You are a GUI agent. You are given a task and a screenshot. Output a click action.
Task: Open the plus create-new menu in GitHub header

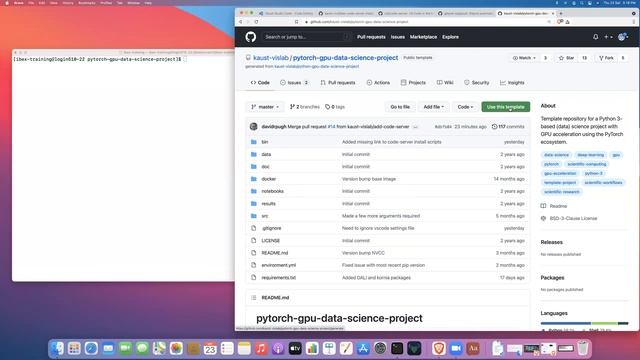[x=608, y=37]
